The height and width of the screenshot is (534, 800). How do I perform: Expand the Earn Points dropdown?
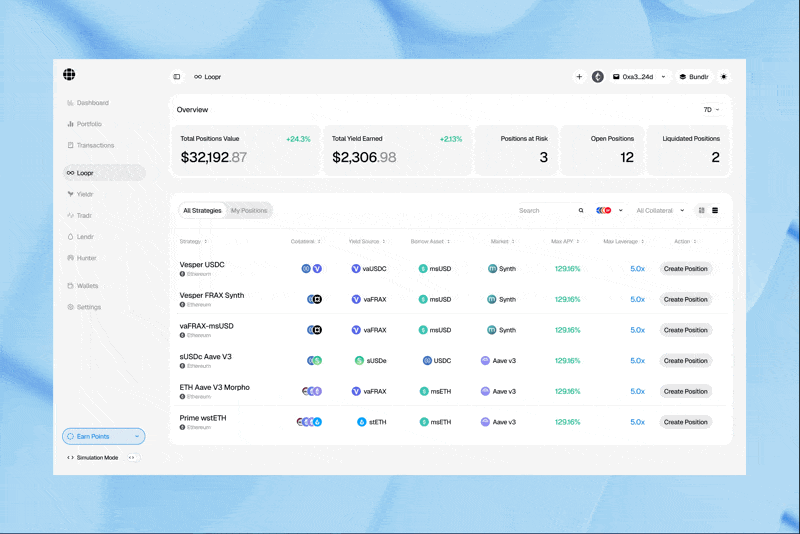104,436
